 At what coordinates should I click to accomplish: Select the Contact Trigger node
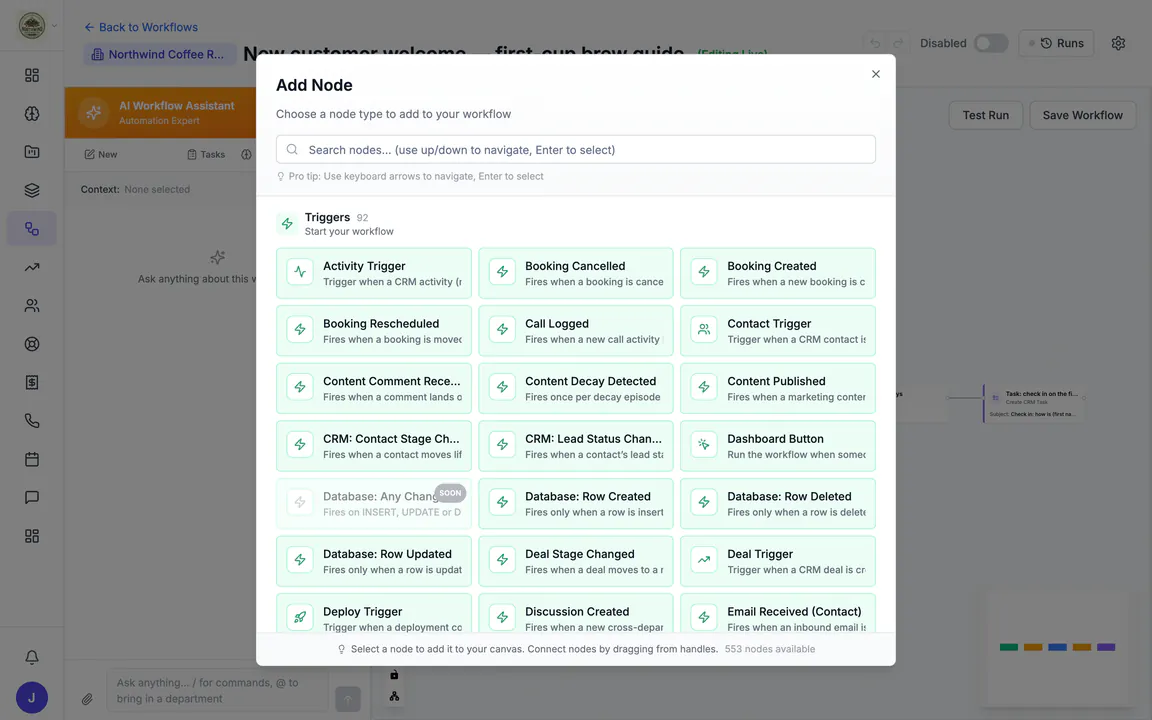tap(777, 331)
